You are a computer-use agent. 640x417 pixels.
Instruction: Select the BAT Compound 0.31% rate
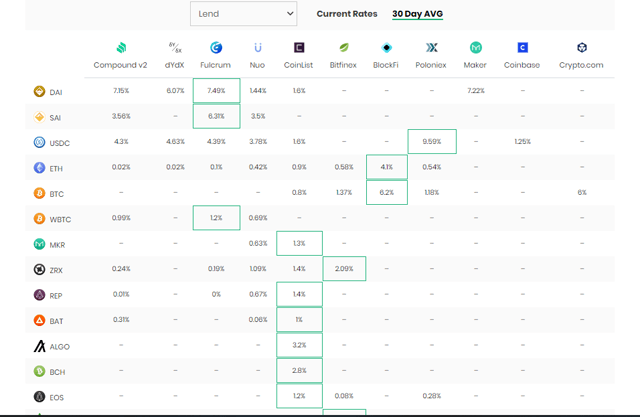point(121,319)
